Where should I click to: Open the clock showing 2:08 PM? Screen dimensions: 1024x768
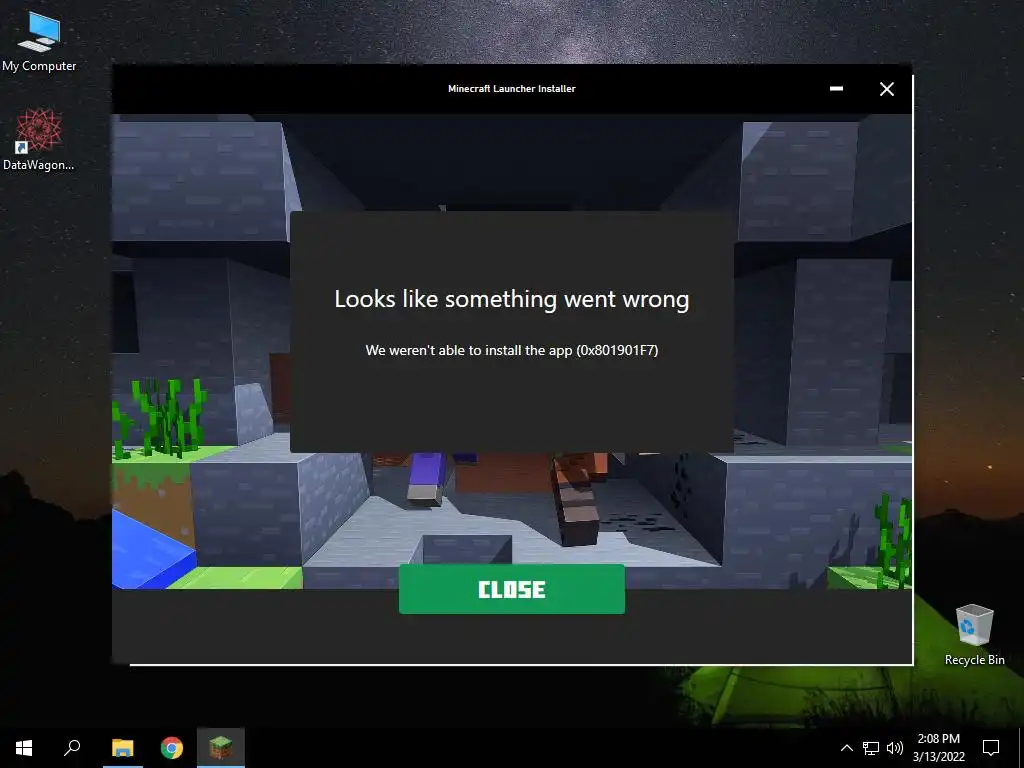click(x=938, y=748)
